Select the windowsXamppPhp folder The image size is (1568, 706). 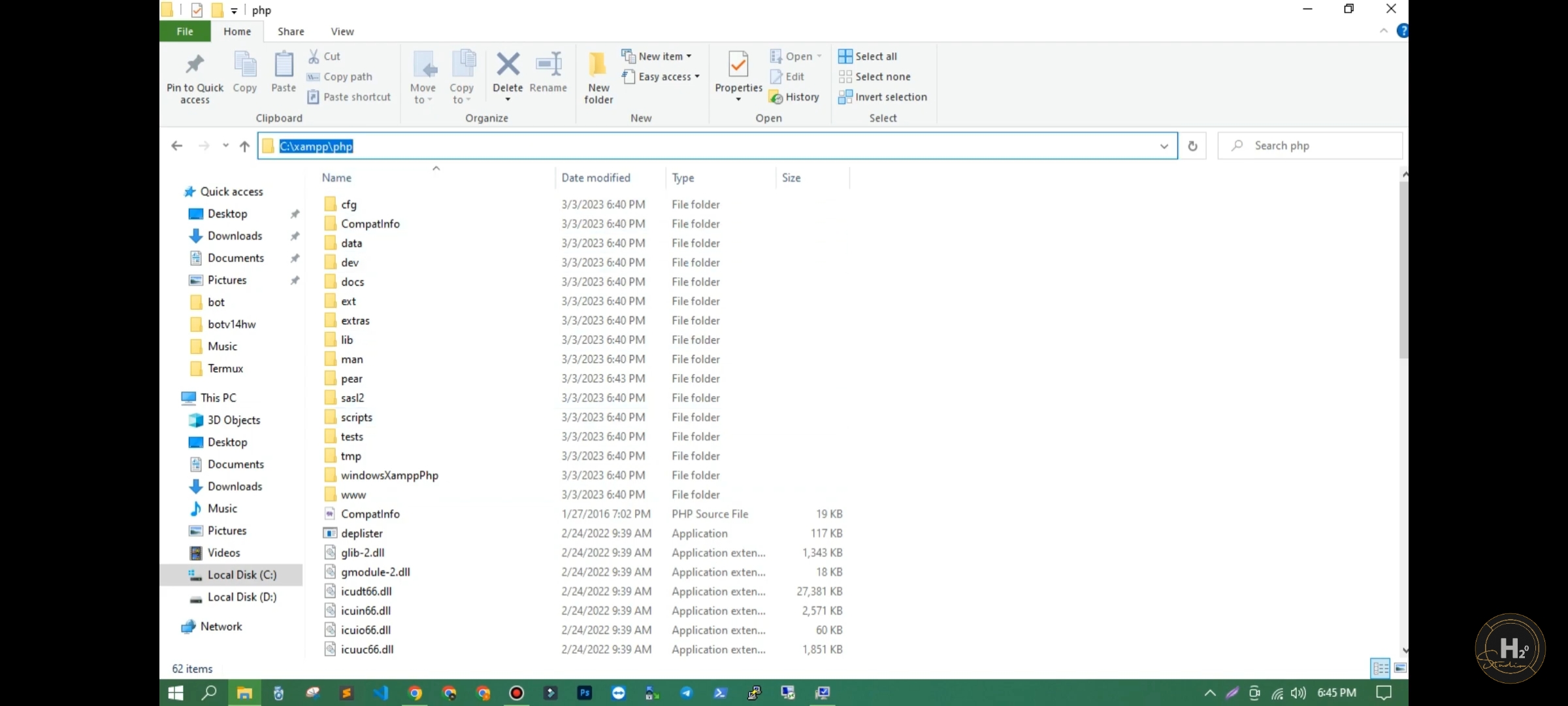tap(381, 476)
